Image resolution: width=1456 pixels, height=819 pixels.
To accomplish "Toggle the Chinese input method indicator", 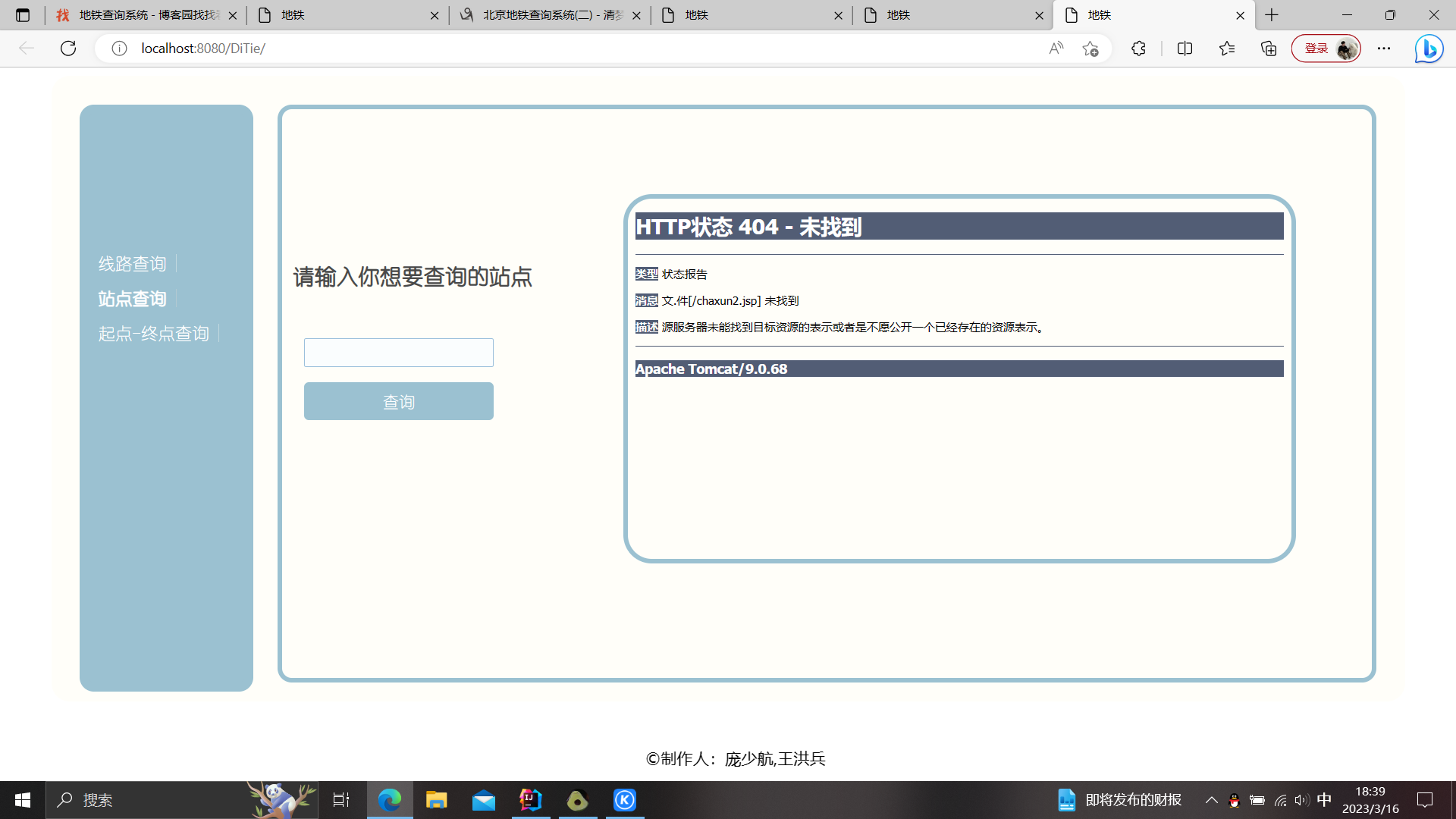I will point(1324,800).
